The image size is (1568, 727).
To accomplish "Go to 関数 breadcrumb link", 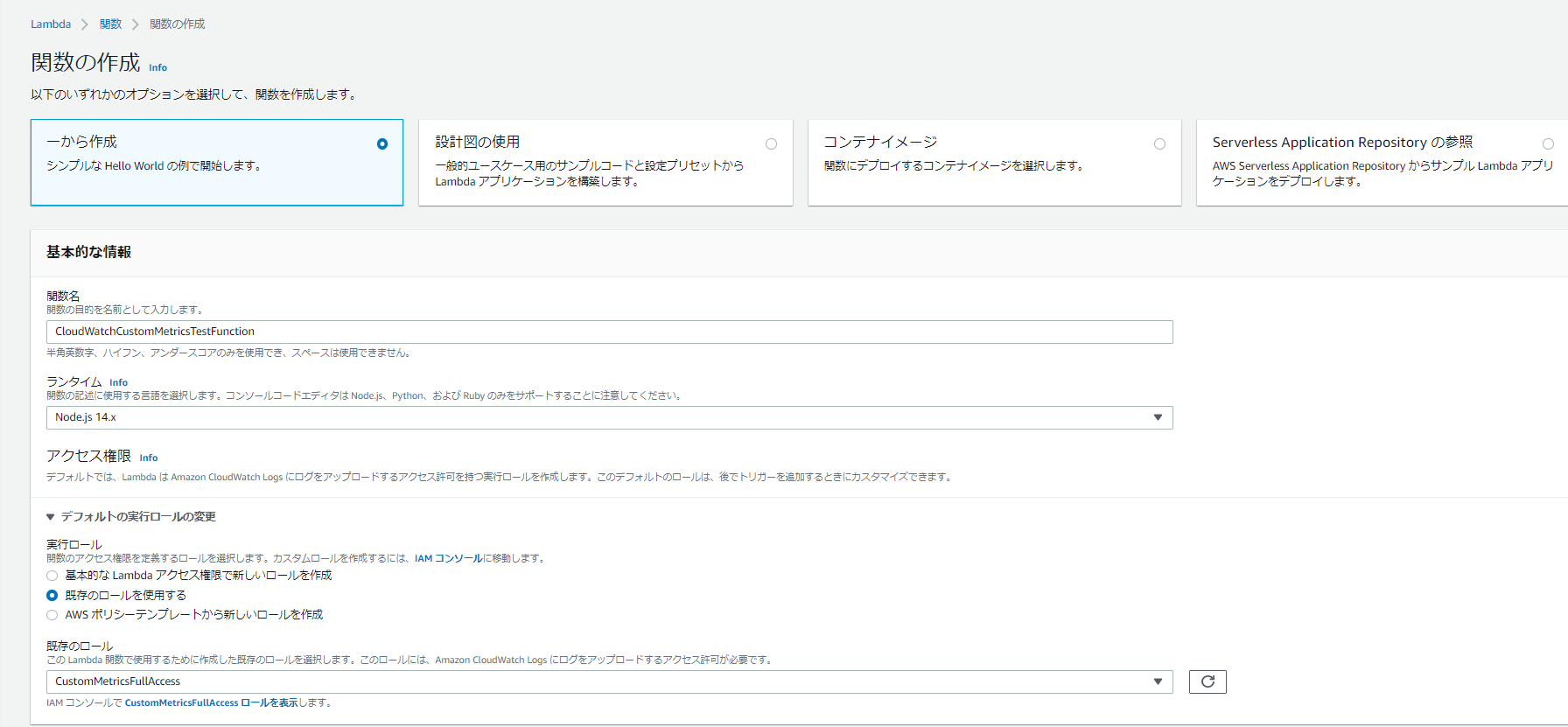I will tap(110, 24).
